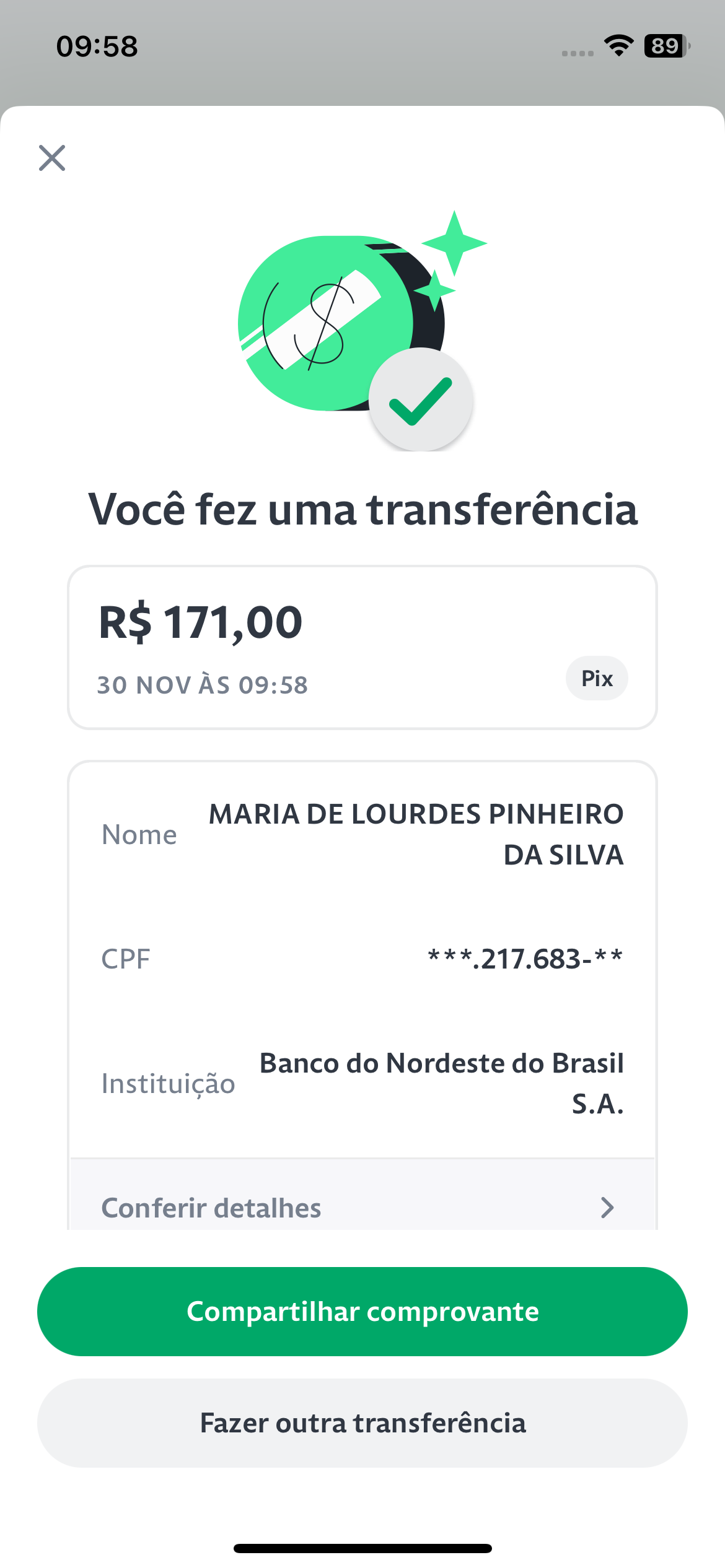
Task: Tap the date 30 NOV ÀS 09:58
Action: pos(203,685)
